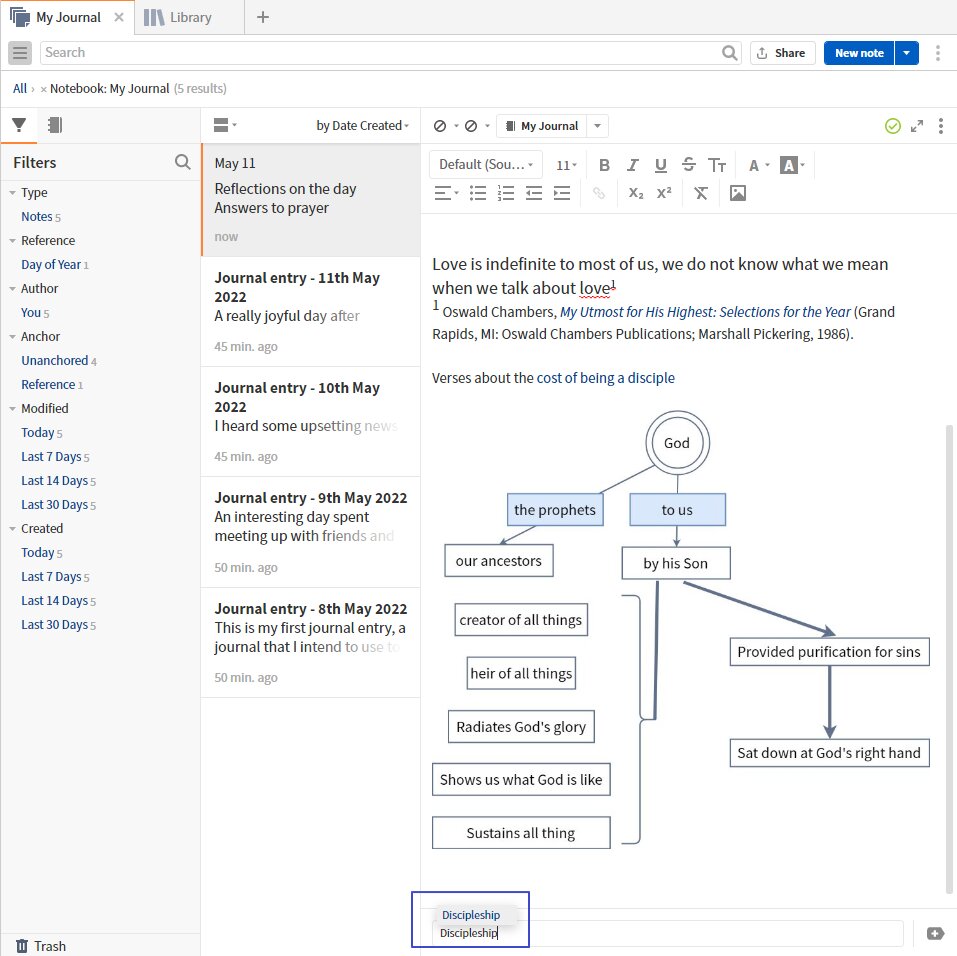
Task: Open Journal entry - 10th May 2022
Action: coord(311,421)
